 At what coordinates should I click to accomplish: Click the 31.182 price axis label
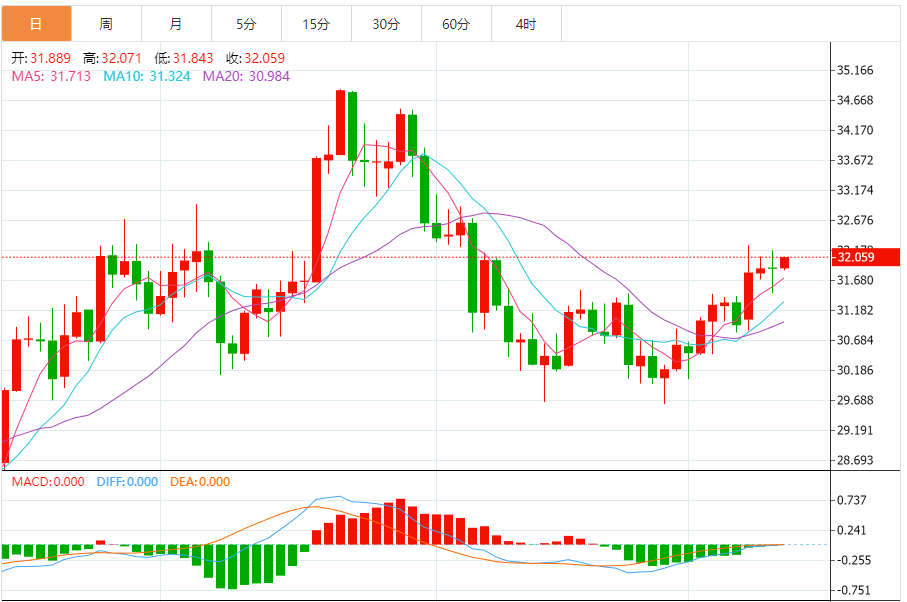point(855,311)
